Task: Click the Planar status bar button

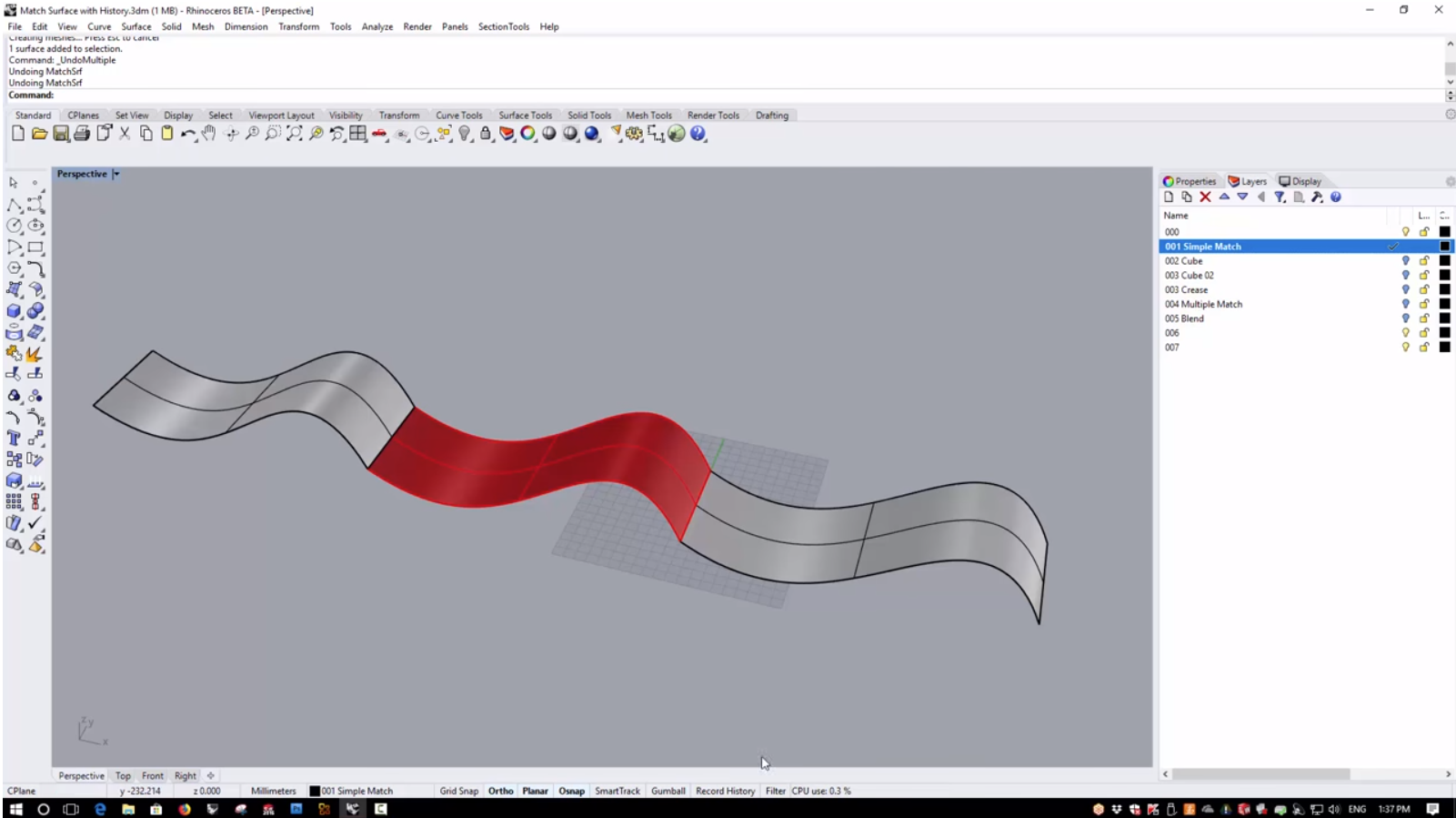Action: [536, 791]
